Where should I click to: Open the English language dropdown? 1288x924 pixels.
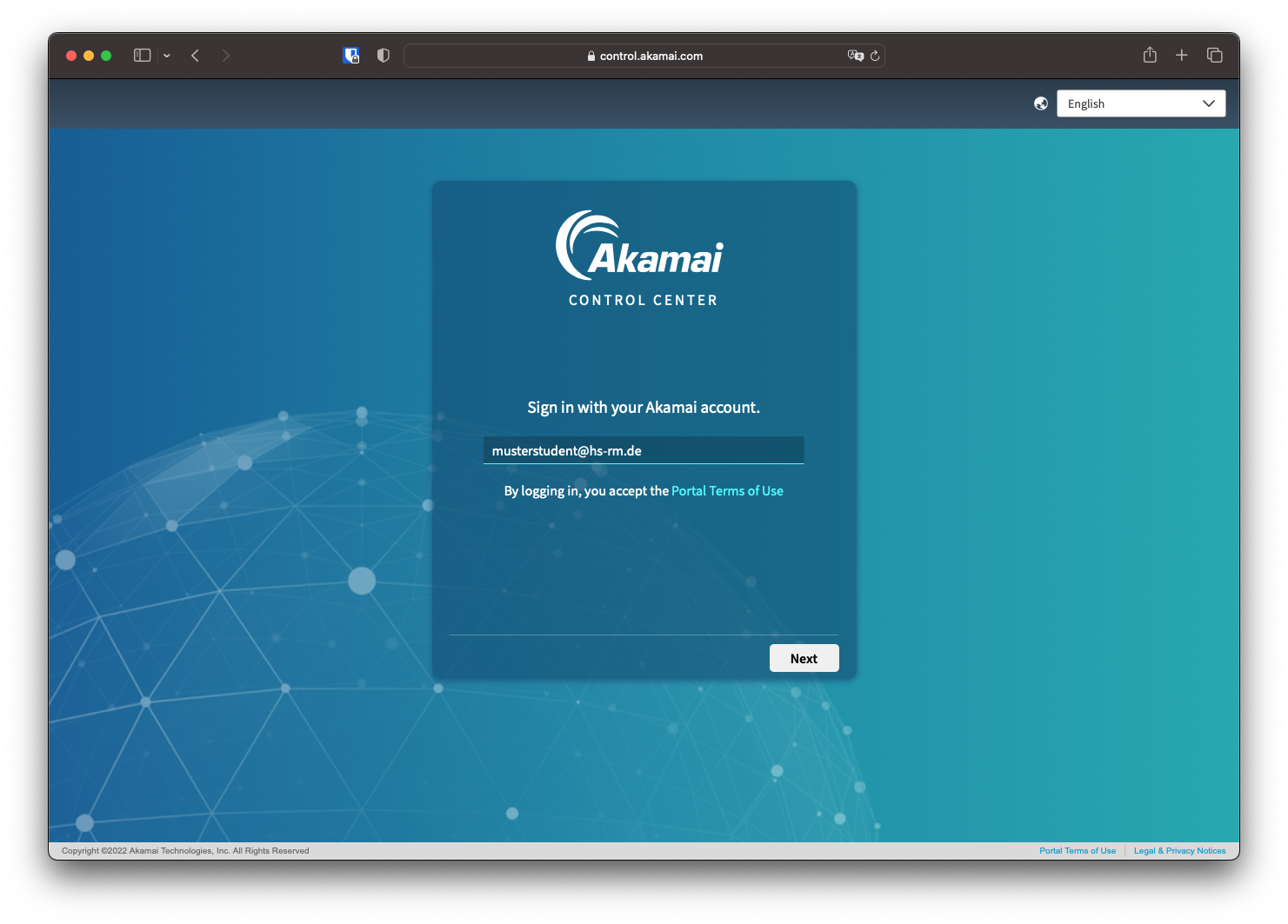click(1141, 103)
